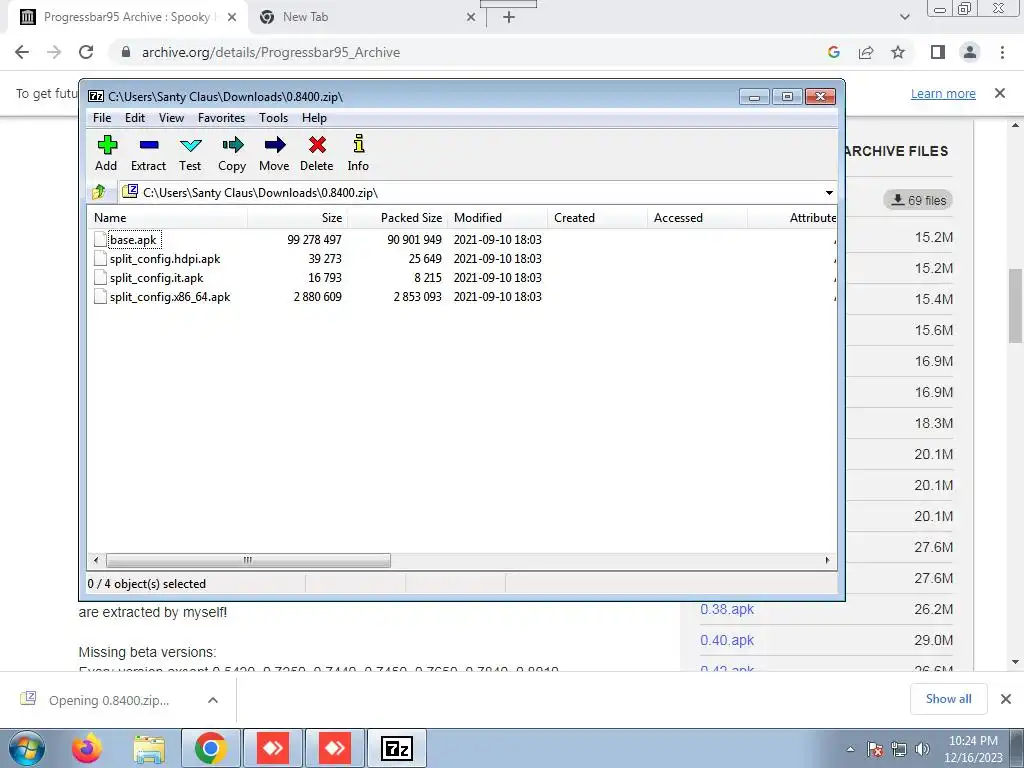This screenshot has height=768, width=1024.
Task: Open Windows Explorer from taskbar
Action: tap(149, 748)
